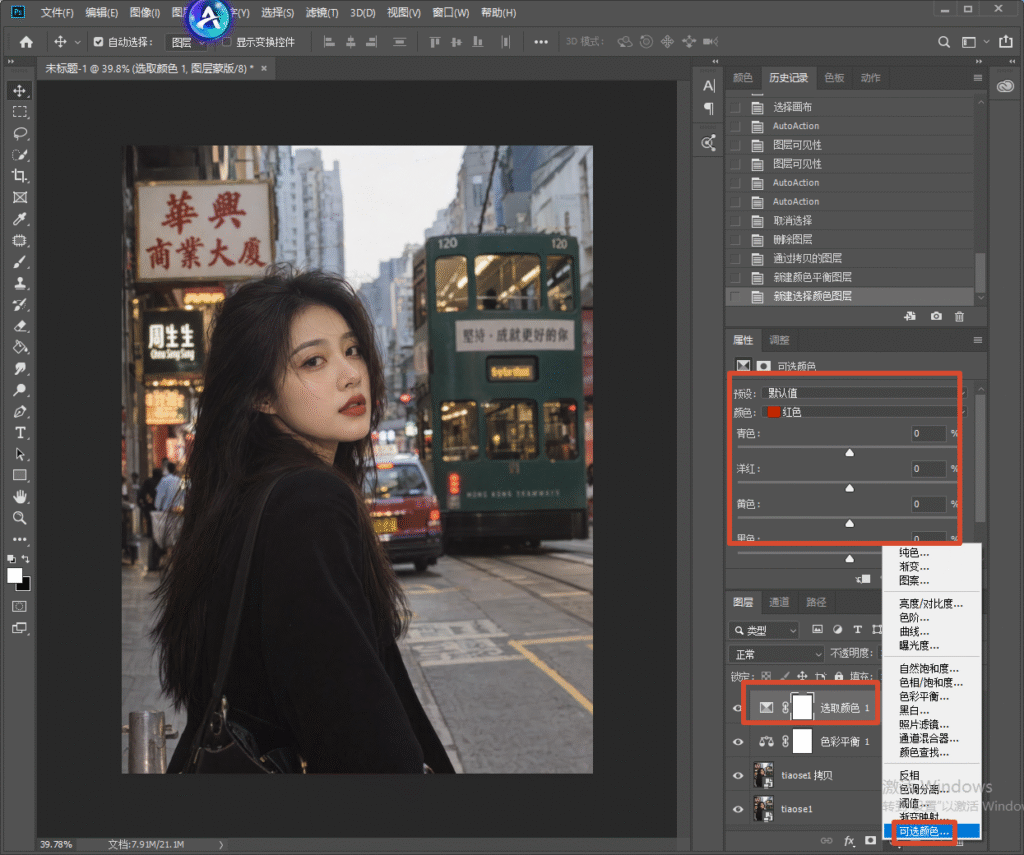Open the 预设 preset dropdown
This screenshot has height=855, width=1024.
click(x=863, y=393)
